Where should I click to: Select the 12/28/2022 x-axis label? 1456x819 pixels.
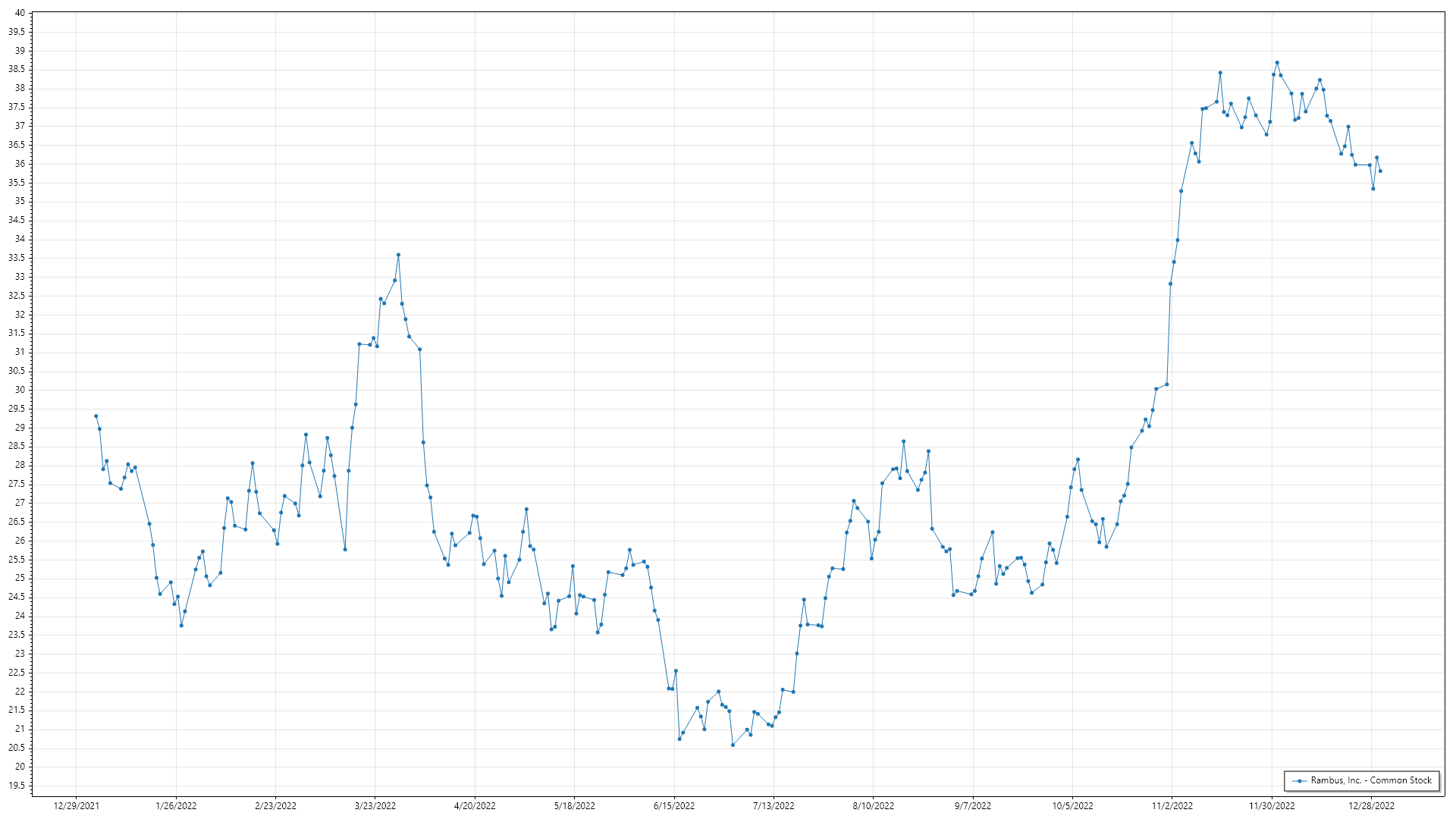tap(1371, 806)
